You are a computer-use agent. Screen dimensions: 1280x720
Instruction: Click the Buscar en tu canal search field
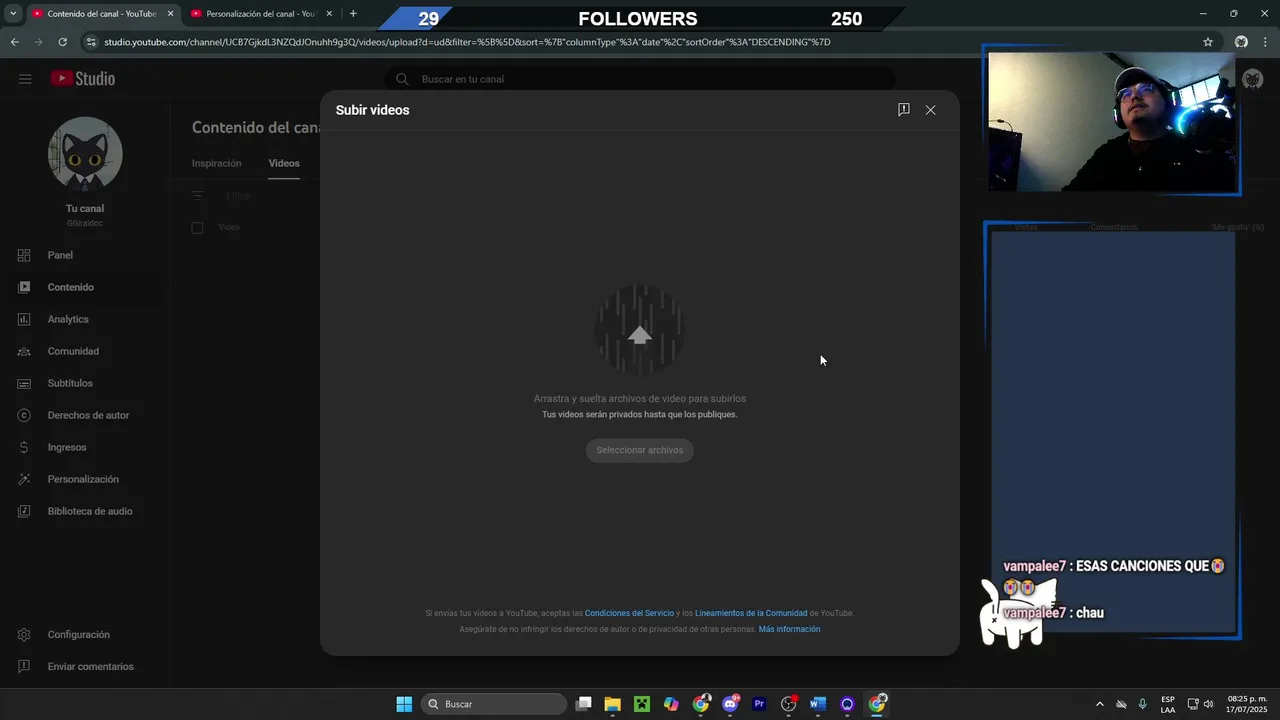coord(640,79)
